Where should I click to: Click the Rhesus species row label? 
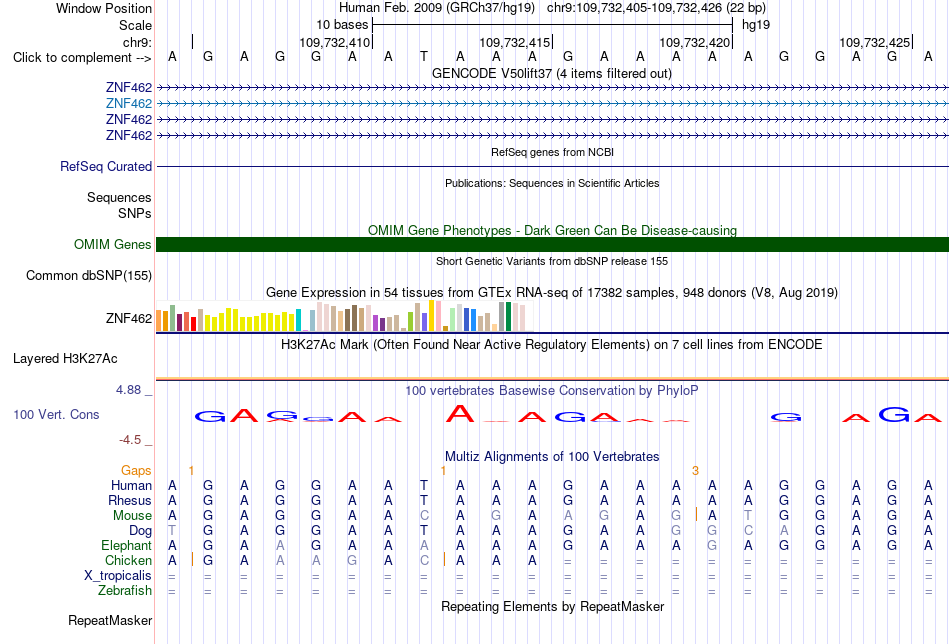point(130,500)
